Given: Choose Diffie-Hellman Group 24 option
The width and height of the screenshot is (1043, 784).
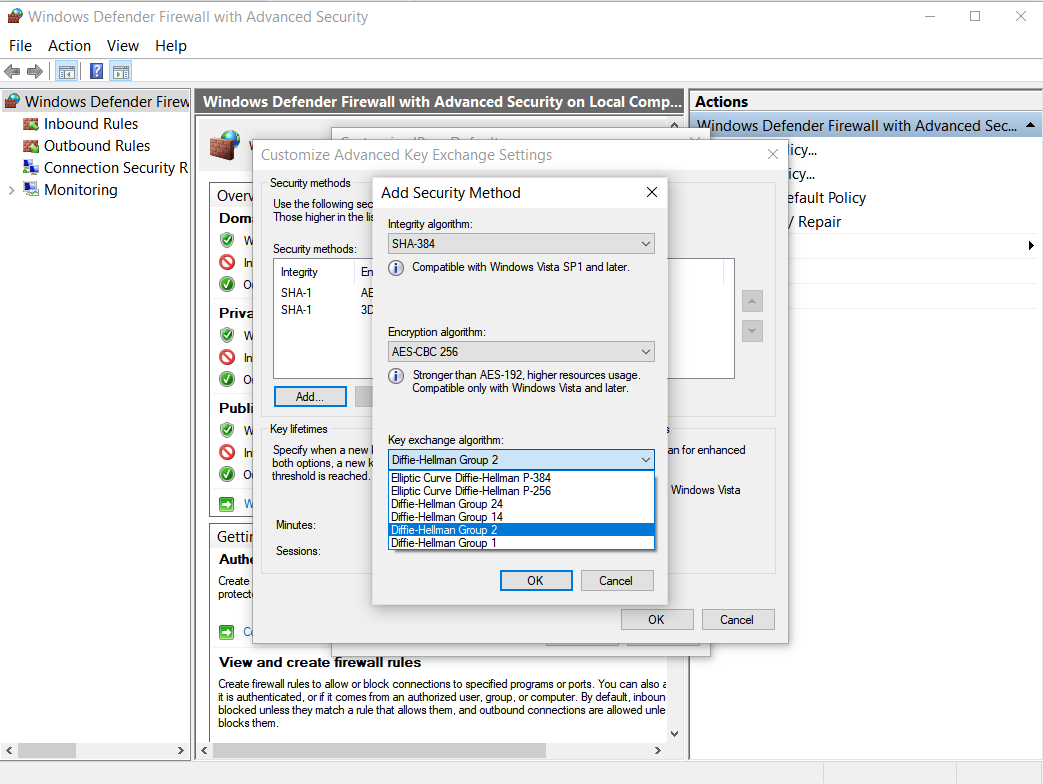Looking at the screenshot, I should tap(521, 504).
